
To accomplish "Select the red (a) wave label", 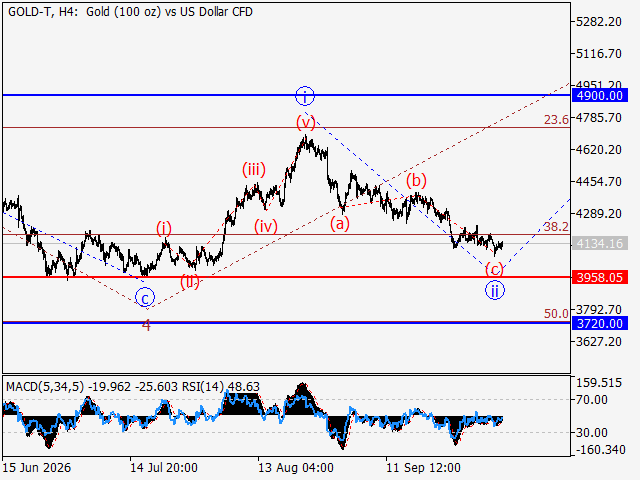I will (x=340, y=223).
